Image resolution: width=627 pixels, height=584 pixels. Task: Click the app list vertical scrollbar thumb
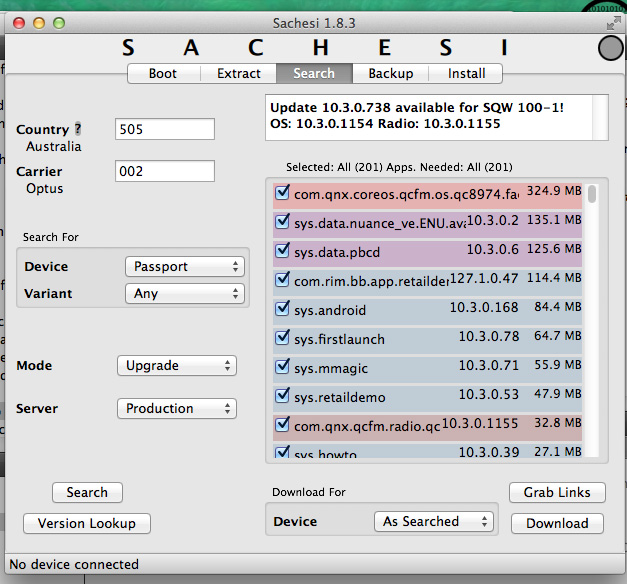(592, 194)
